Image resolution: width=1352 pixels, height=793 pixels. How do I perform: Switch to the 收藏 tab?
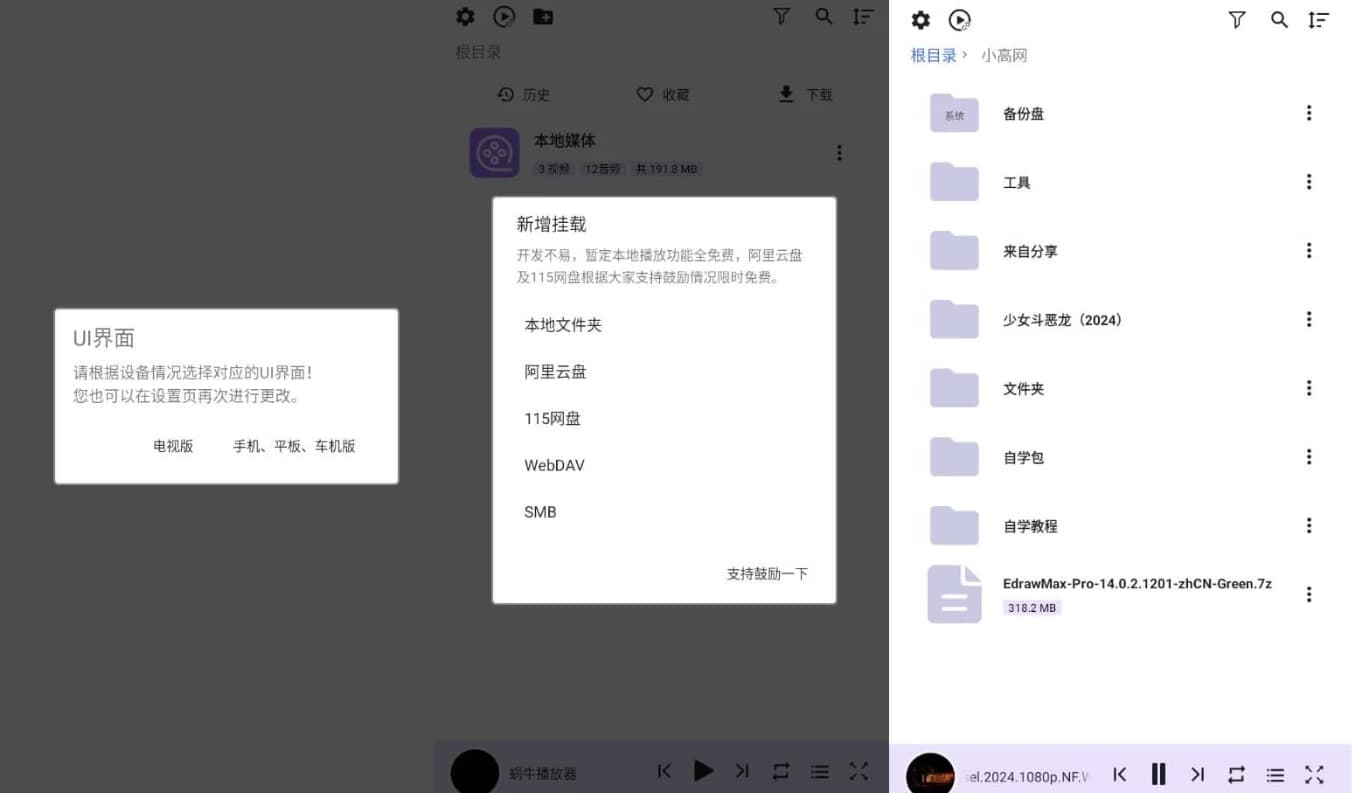pos(662,94)
